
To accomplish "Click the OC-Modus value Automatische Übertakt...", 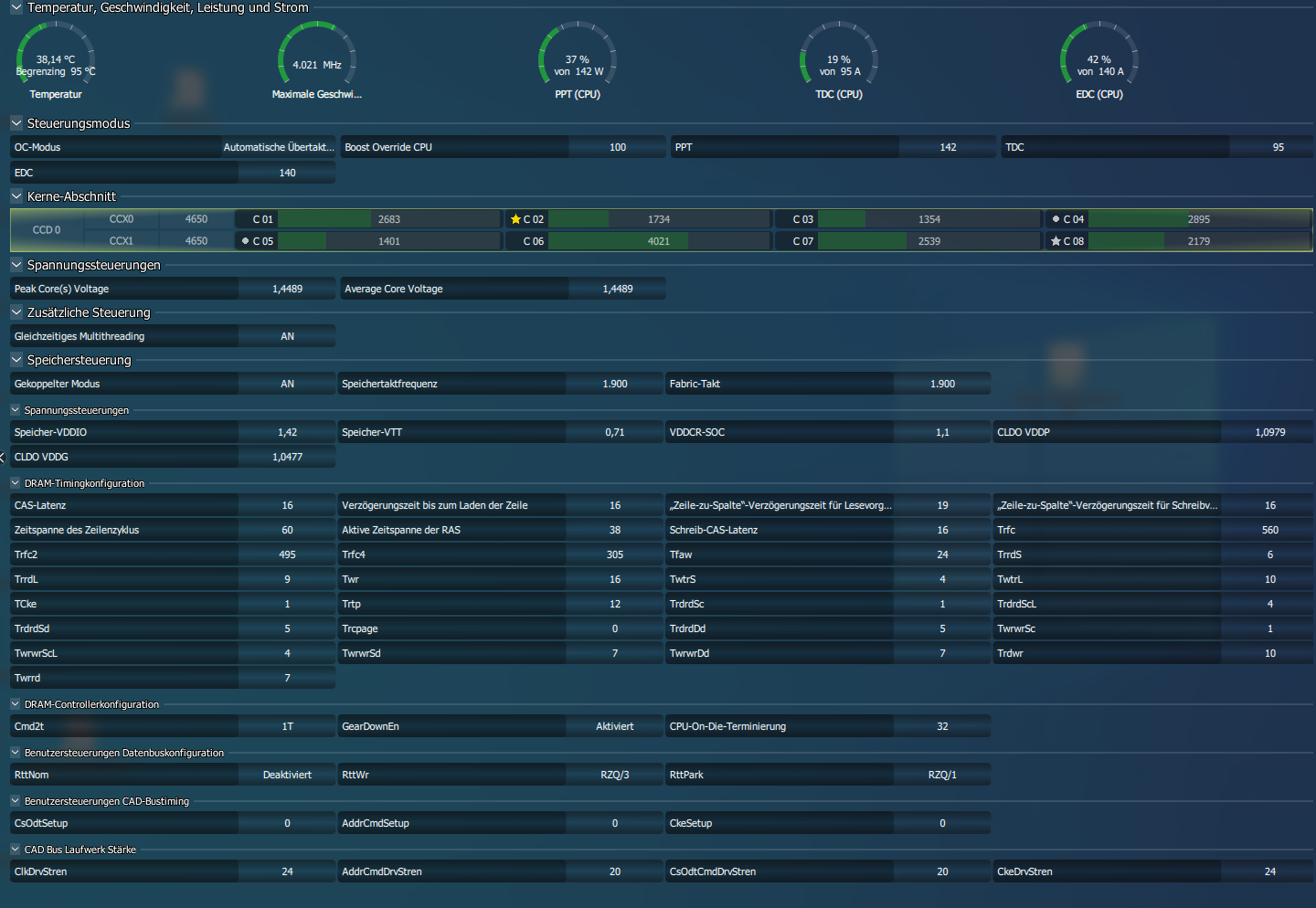I will point(279,147).
